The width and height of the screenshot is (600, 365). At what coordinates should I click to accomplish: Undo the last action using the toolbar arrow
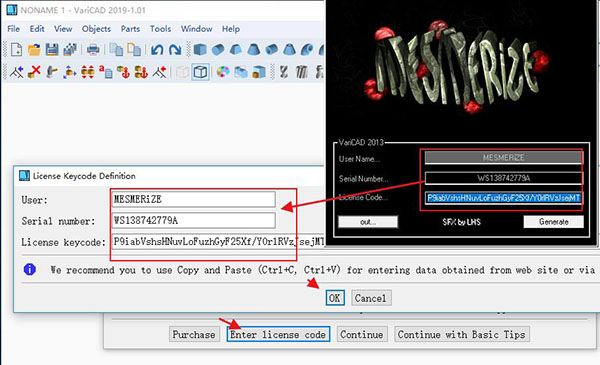[157, 50]
